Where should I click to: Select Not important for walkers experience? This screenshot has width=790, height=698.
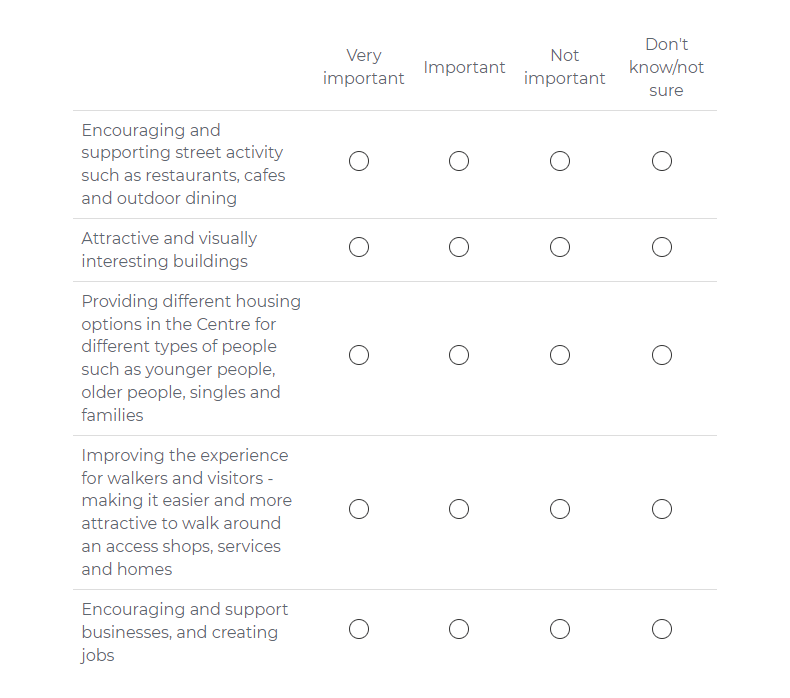[560, 509]
